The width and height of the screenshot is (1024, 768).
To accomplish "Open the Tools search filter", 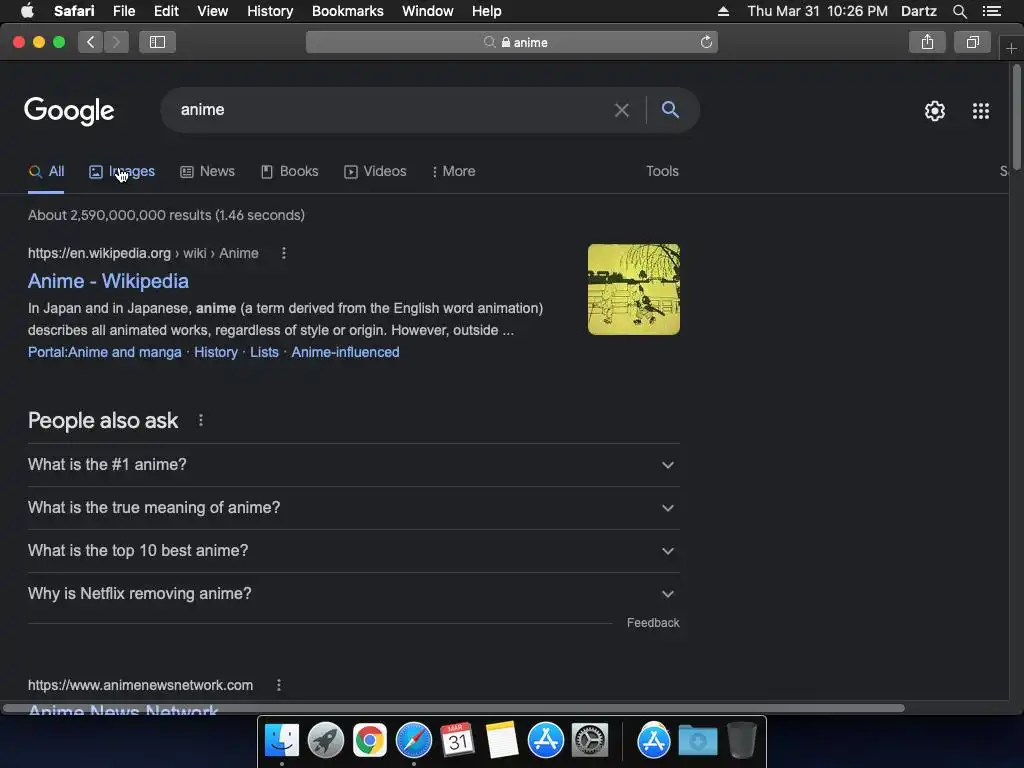I will [x=662, y=171].
